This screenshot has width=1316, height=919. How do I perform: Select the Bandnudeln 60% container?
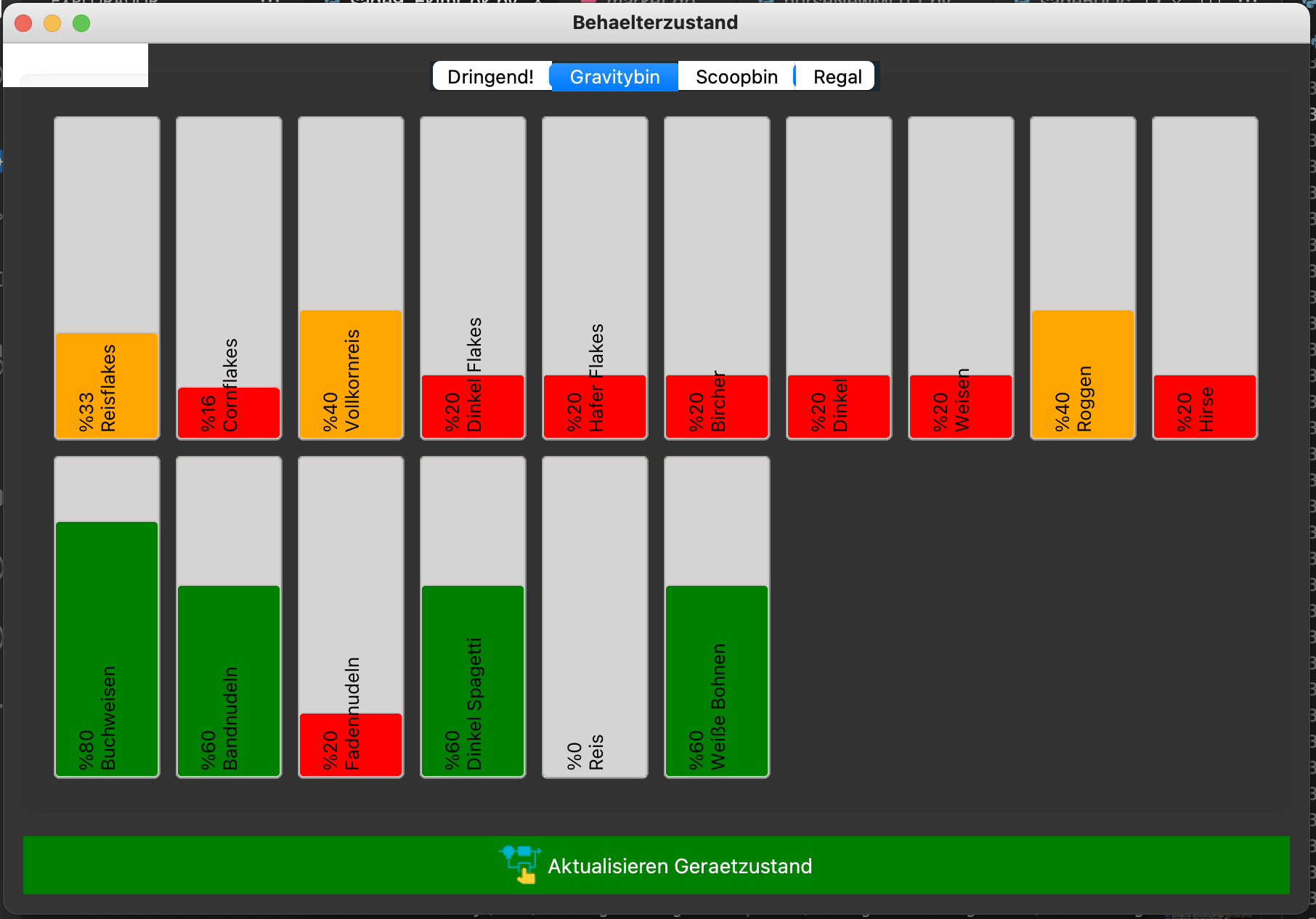pos(229,680)
